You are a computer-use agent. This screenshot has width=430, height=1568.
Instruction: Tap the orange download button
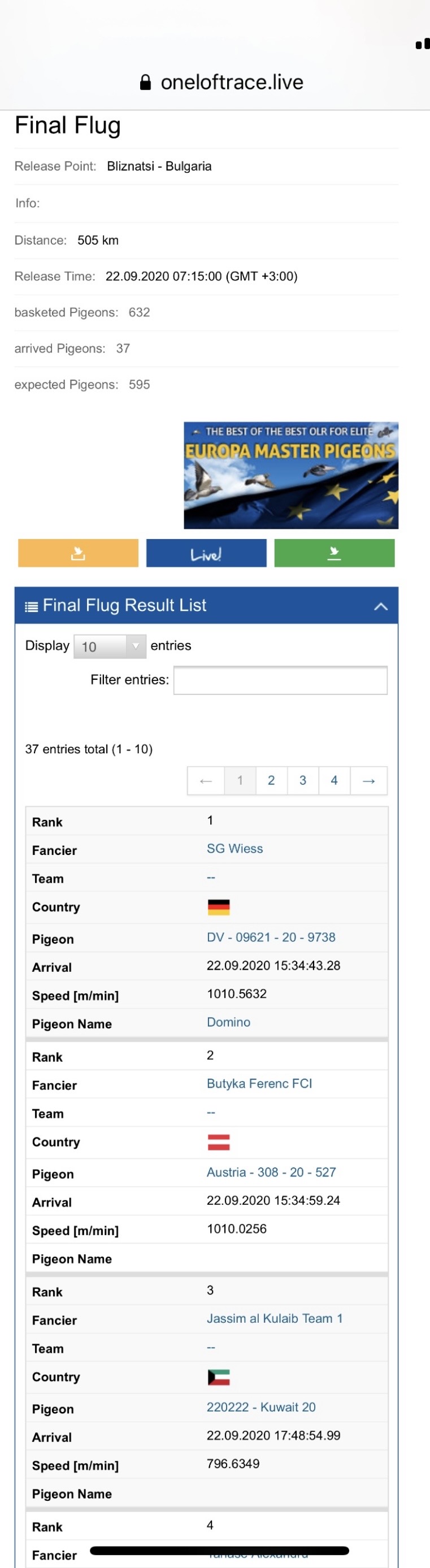pyautogui.click(x=78, y=553)
